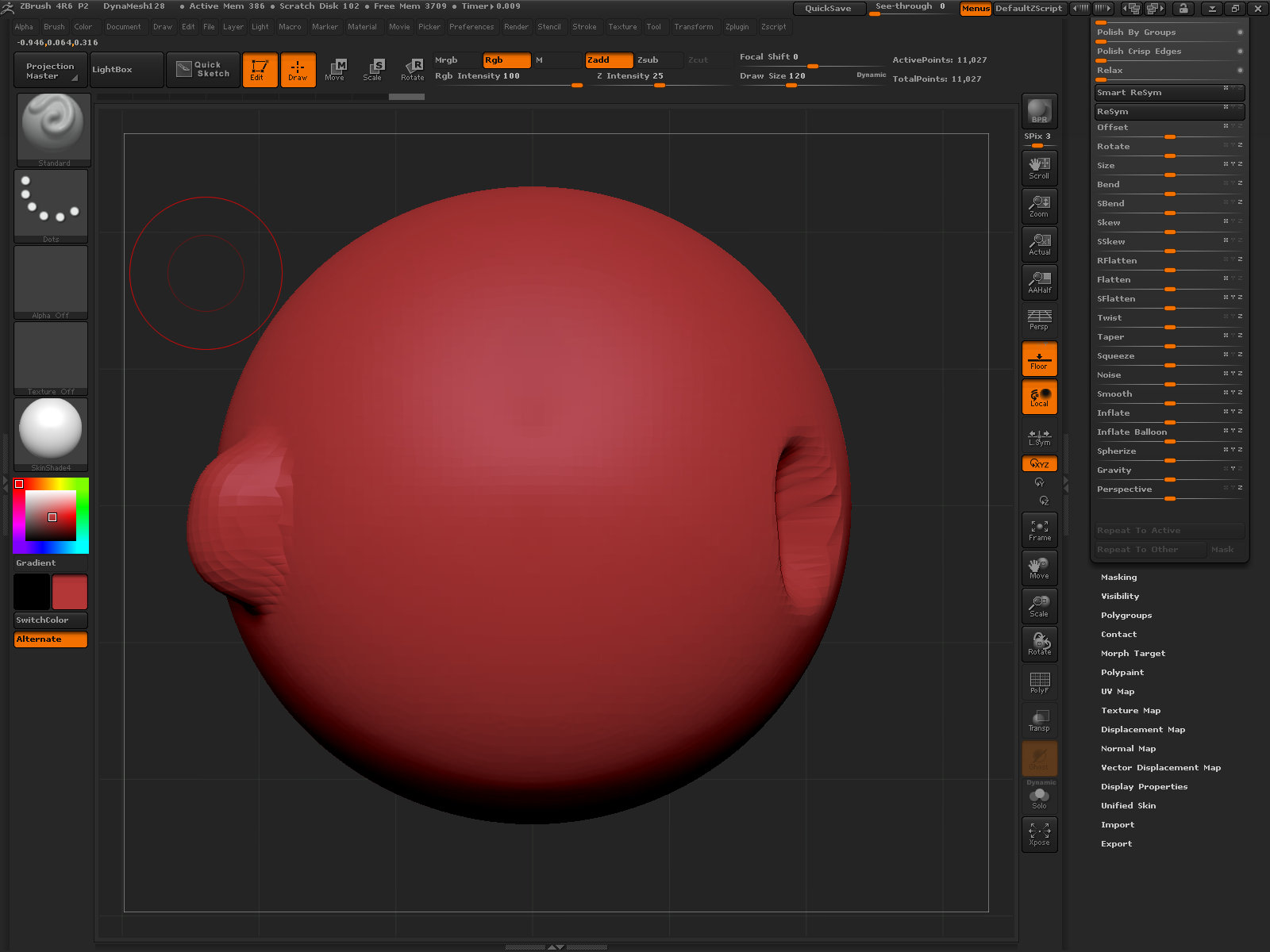Switch to Draw mode

point(298,70)
